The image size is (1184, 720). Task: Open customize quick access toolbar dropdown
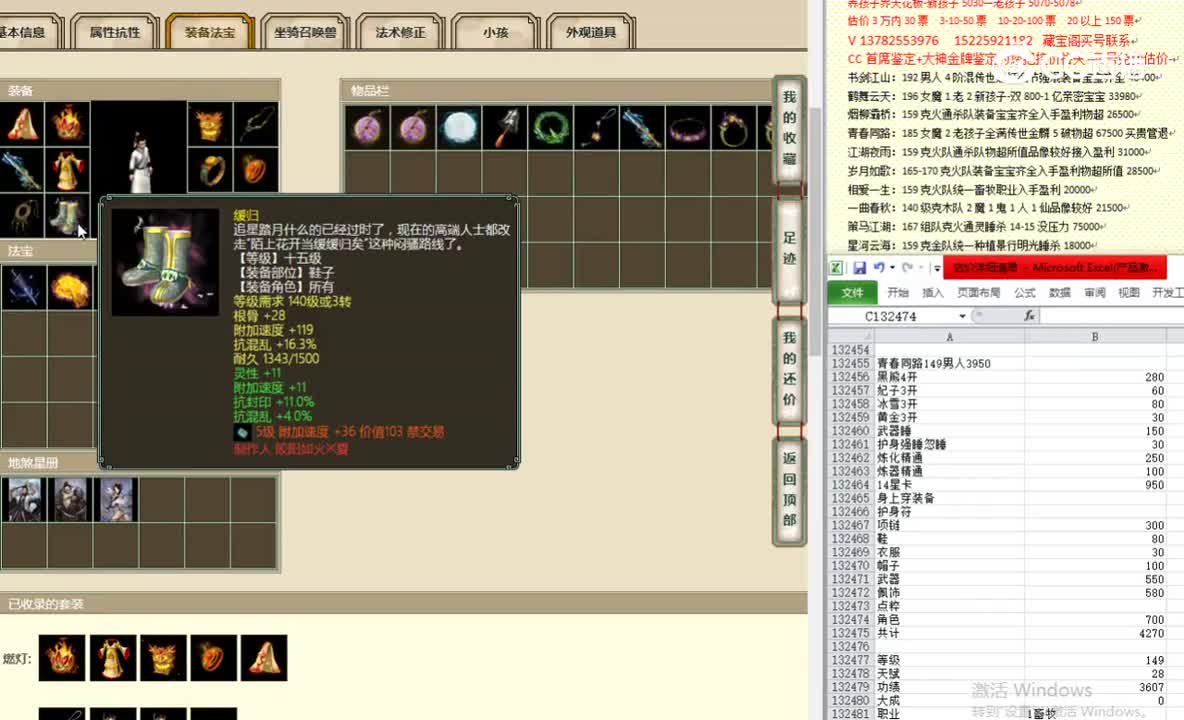pyautogui.click(x=936, y=268)
